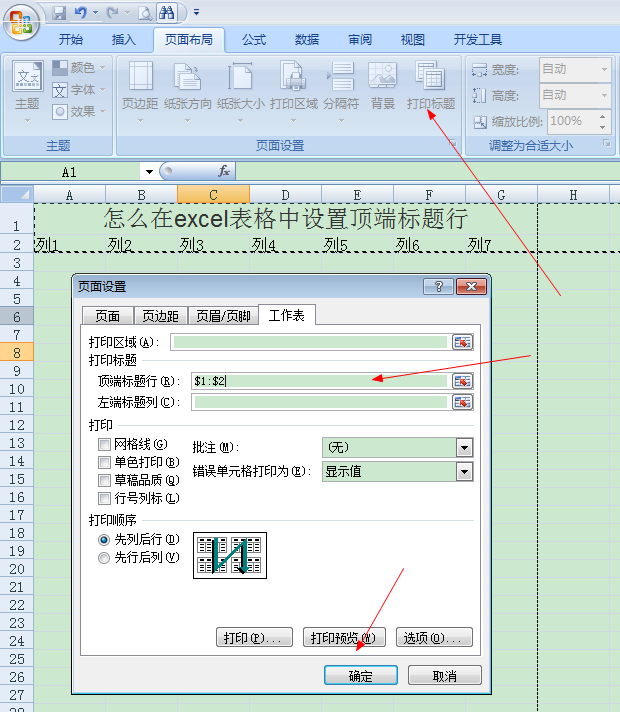Select the 先行后列 radio button

pos(104,557)
